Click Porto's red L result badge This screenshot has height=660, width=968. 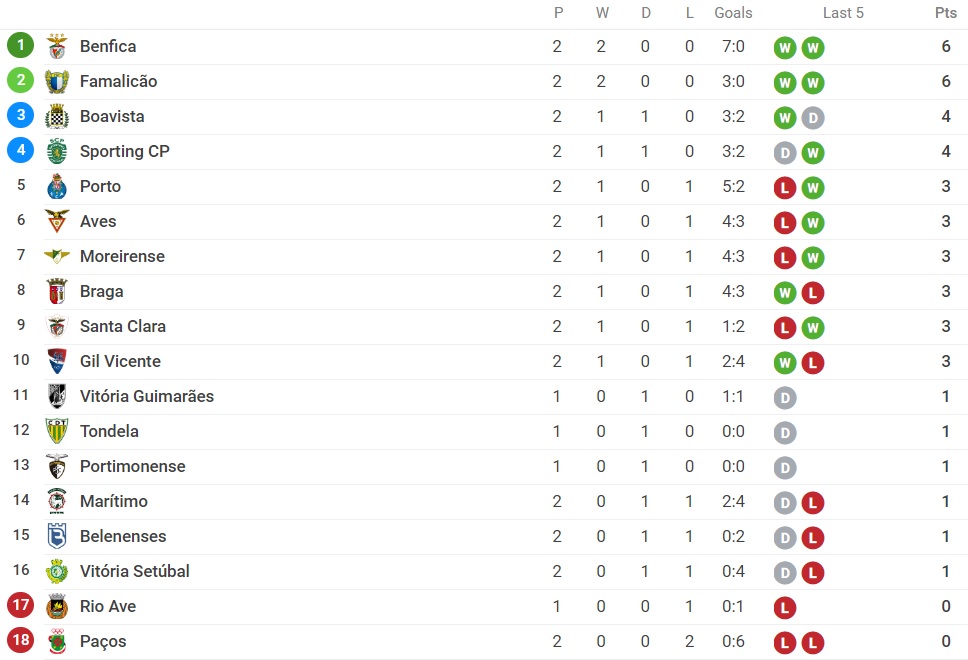click(x=785, y=188)
